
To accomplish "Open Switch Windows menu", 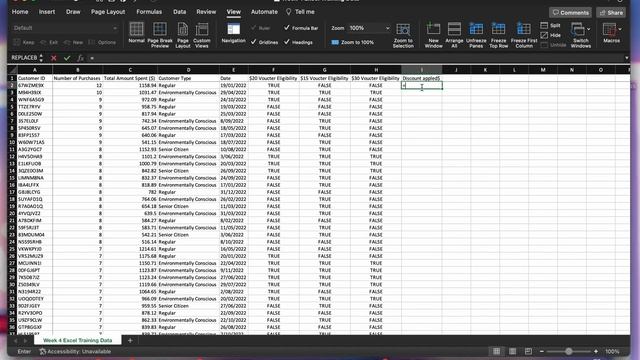I will point(580,35).
